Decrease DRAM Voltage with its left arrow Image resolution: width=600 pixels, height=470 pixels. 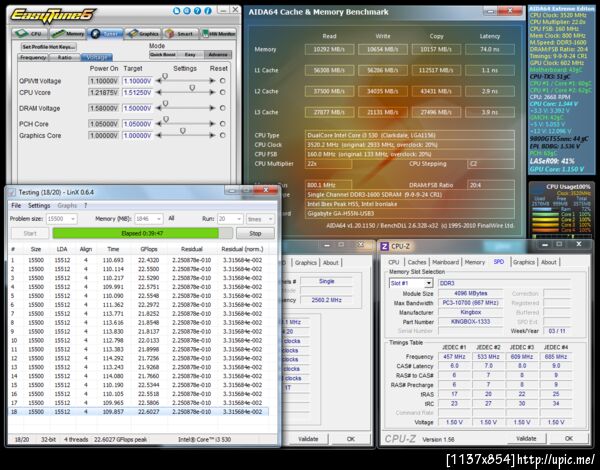[158, 108]
